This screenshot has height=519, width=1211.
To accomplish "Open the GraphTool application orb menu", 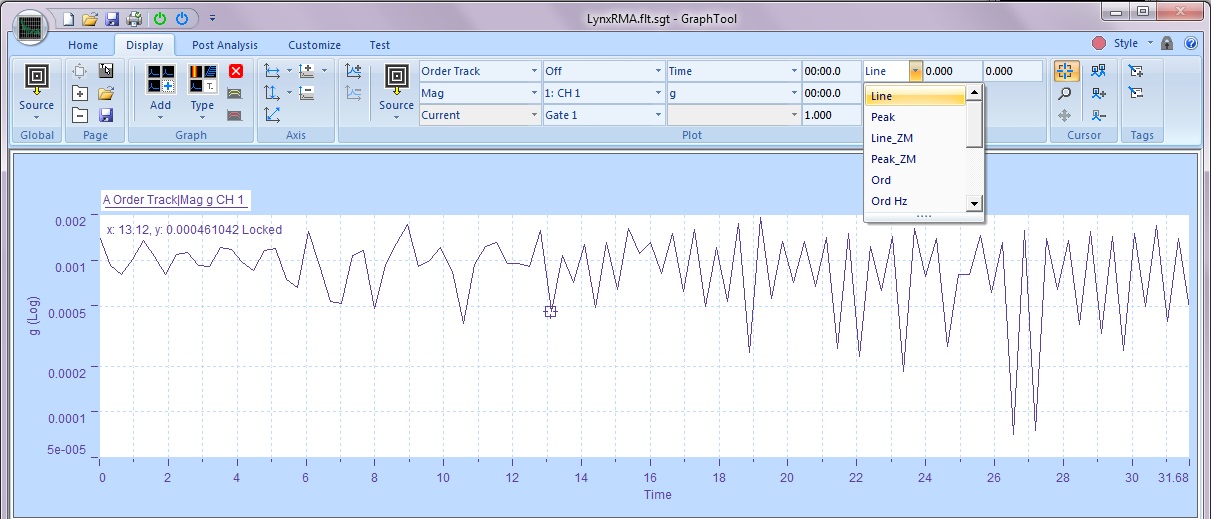I will click(x=32, y=27).
